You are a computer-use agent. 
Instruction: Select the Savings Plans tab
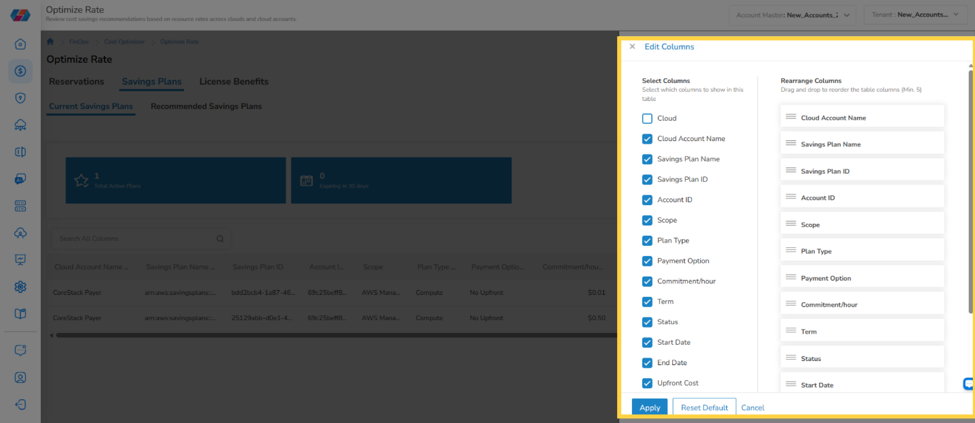[152, 81]
